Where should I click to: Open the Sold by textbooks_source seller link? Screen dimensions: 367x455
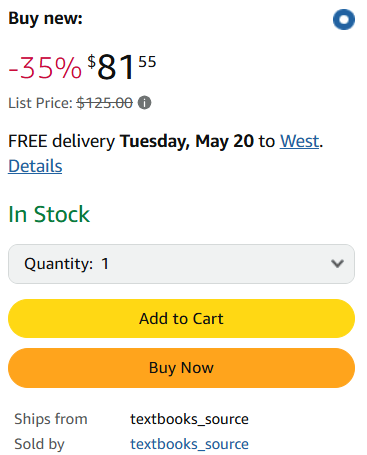pos(189,444)
